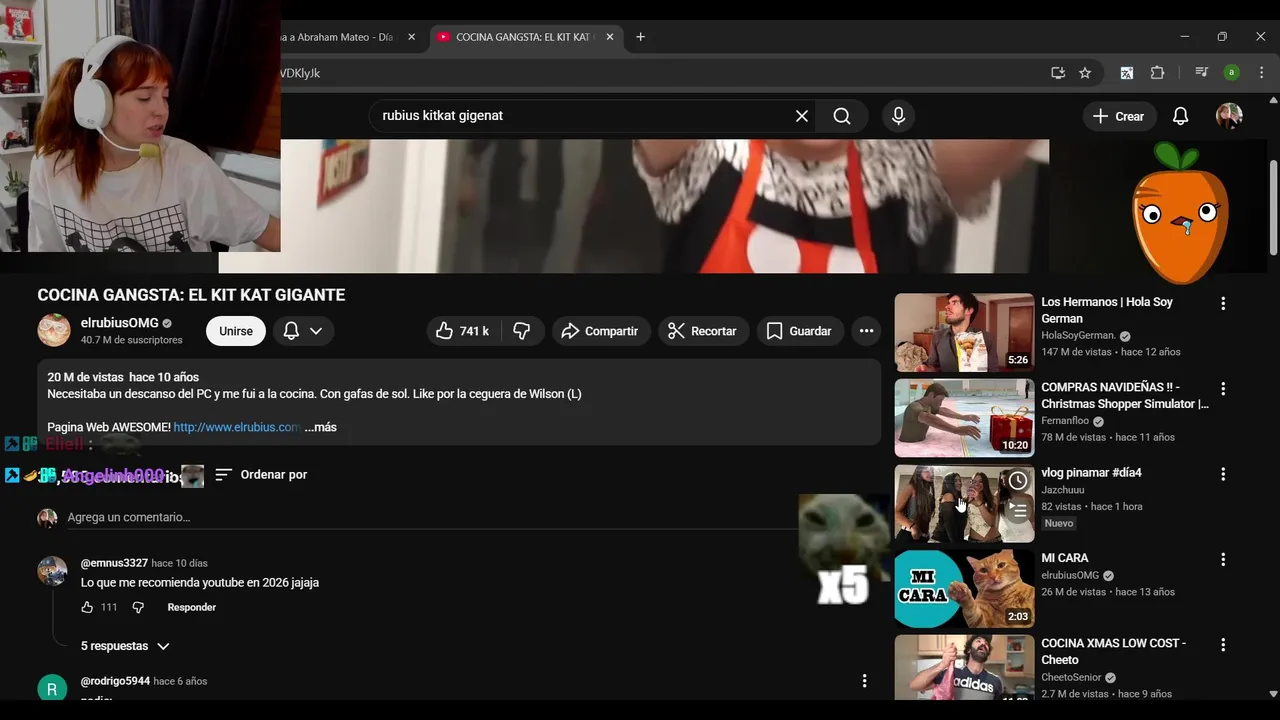
Task: Focus the Agrega un comentario field
Action: [x=430, y=517]
